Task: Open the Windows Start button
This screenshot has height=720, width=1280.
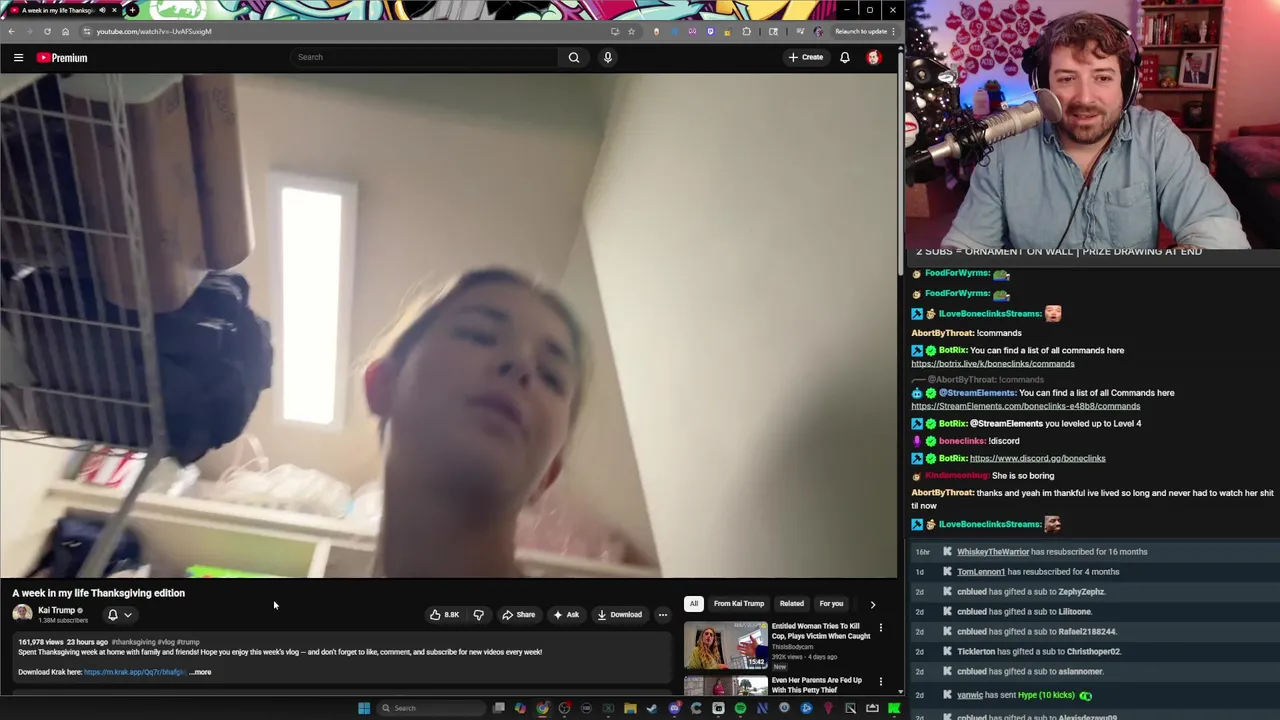Action: (364, 708)
